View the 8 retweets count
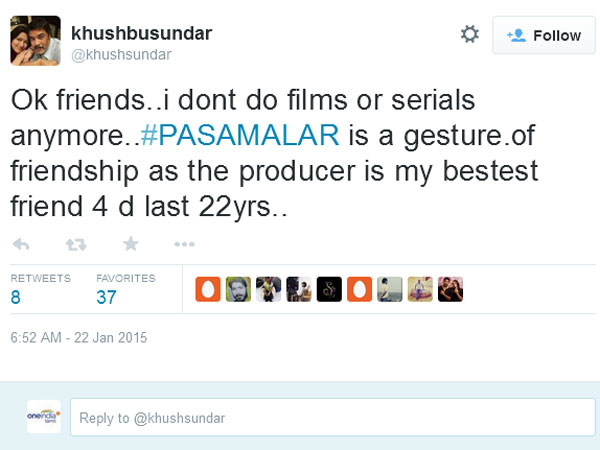The width and height of the screenshot is (600, 450). coord(15,296)
